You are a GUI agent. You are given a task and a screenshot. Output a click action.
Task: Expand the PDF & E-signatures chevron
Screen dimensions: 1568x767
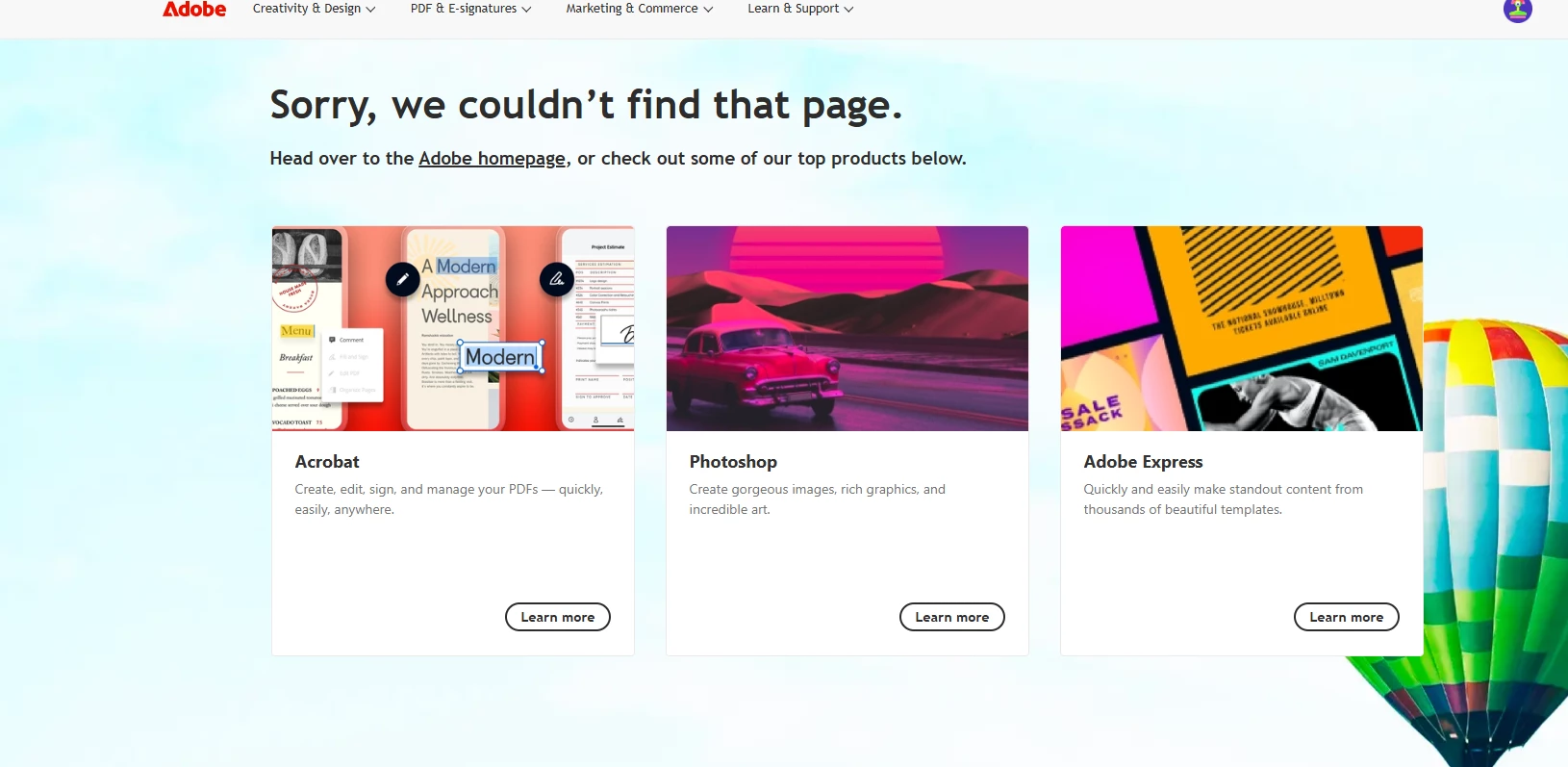[x=526, y=10]
